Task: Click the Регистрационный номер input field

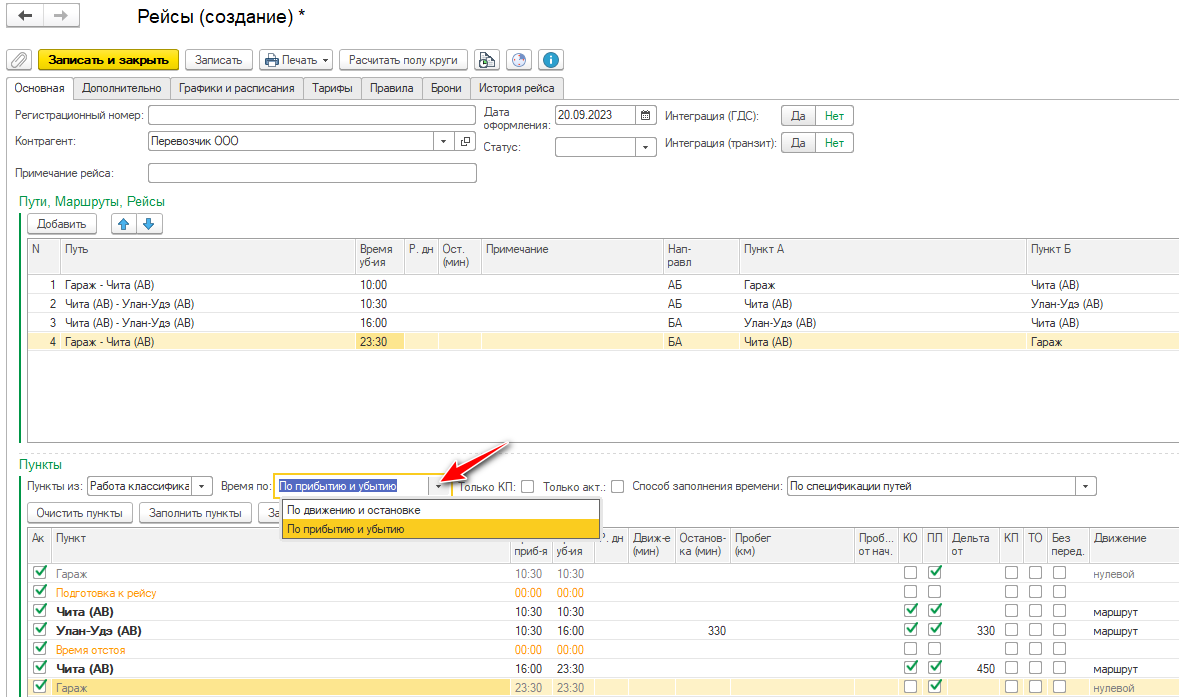Action: [312, 115]
